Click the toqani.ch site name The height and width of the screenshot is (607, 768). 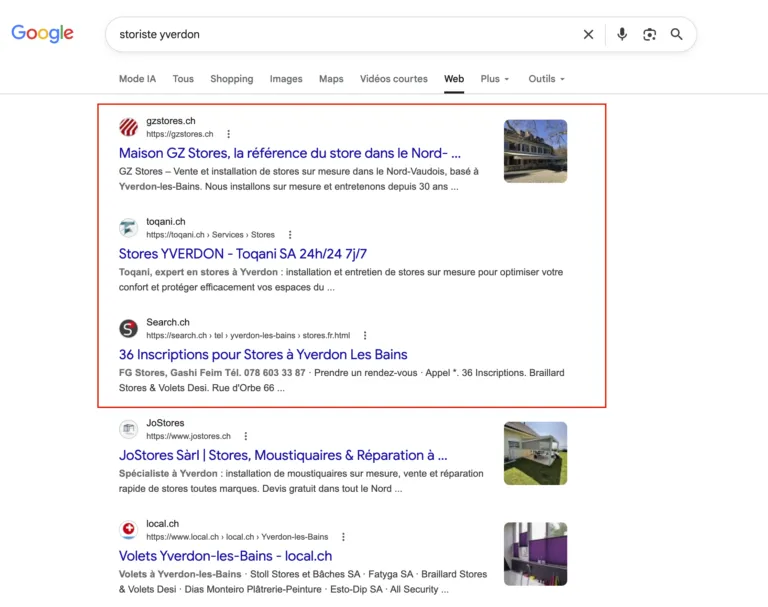(166, 221)
